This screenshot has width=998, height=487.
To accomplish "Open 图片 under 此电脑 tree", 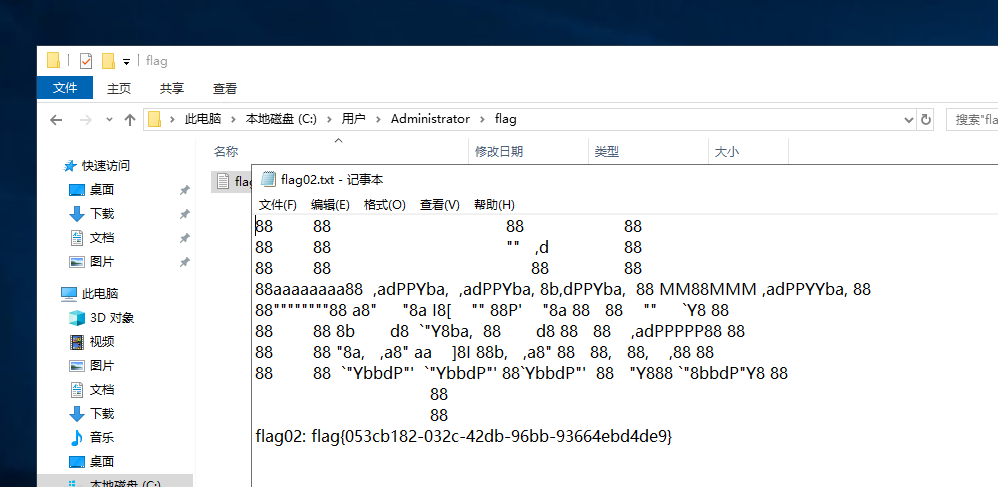I will tap(102, 365).
